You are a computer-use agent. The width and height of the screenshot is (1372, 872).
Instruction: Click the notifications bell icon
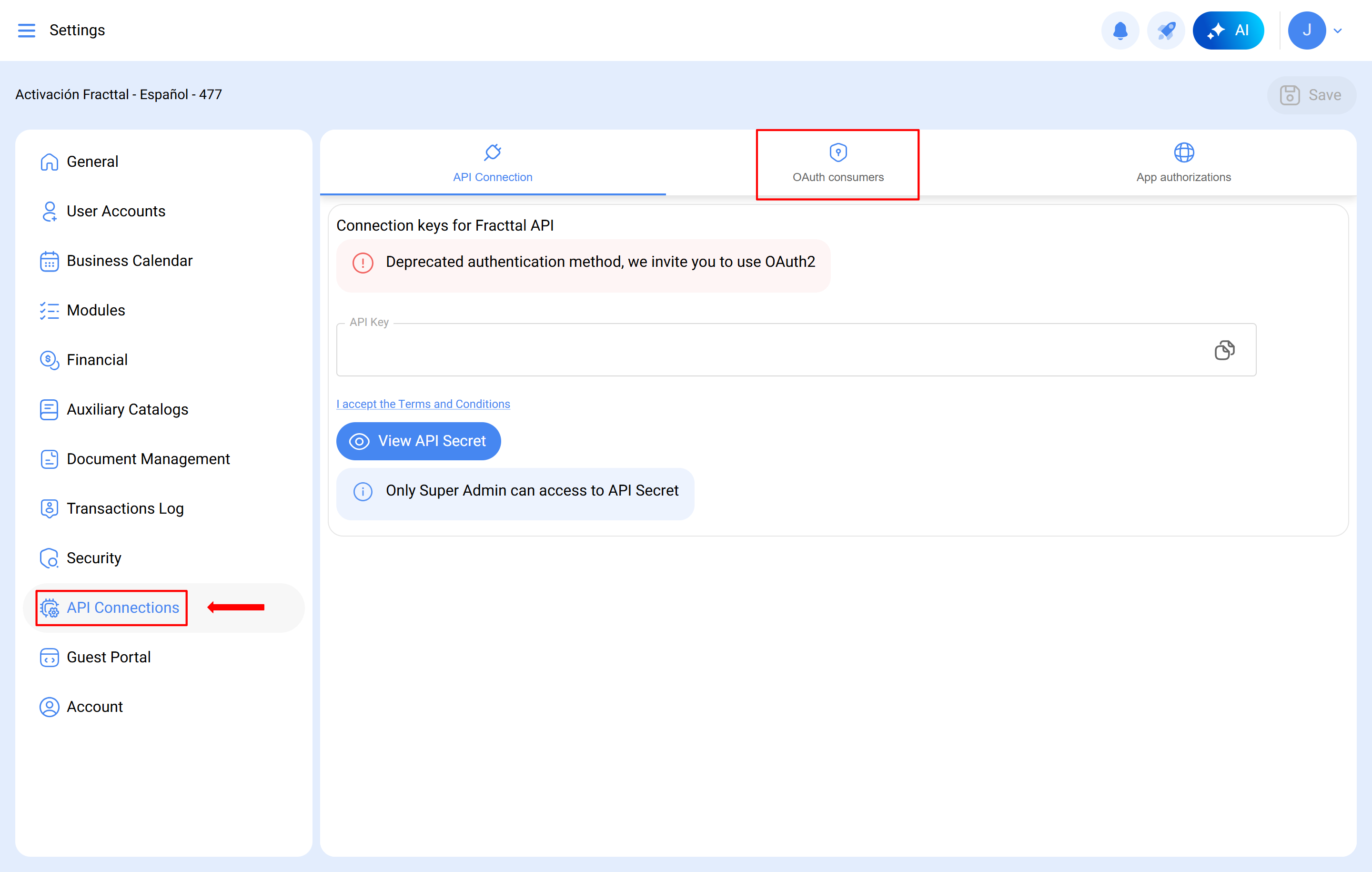[1120, 30]
